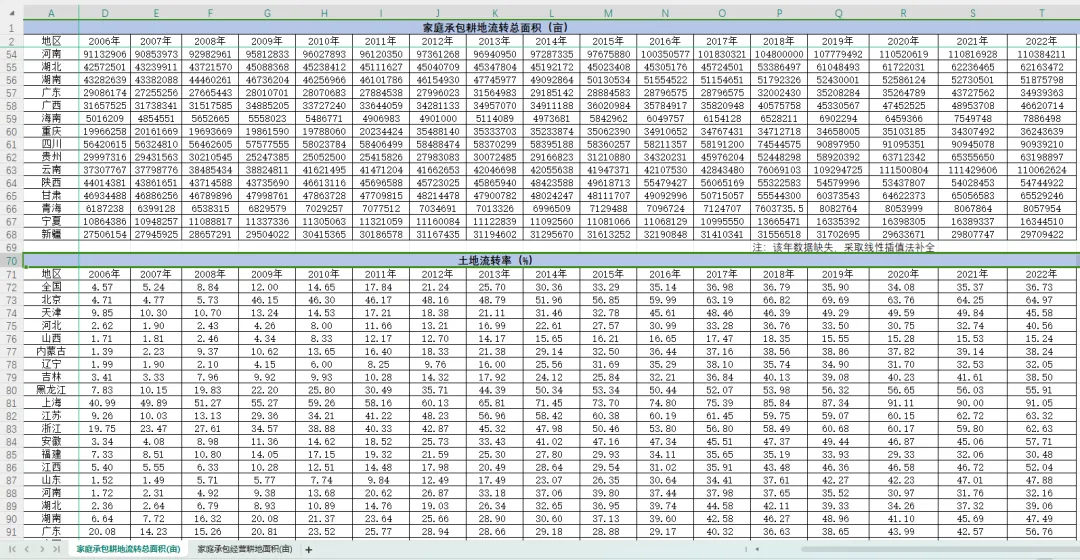Switch to sheet tab 家庭承包经营耕地面积(亩)
Image resolution: width=1080 pixels, height=560 pixels.
click(245, 549)
